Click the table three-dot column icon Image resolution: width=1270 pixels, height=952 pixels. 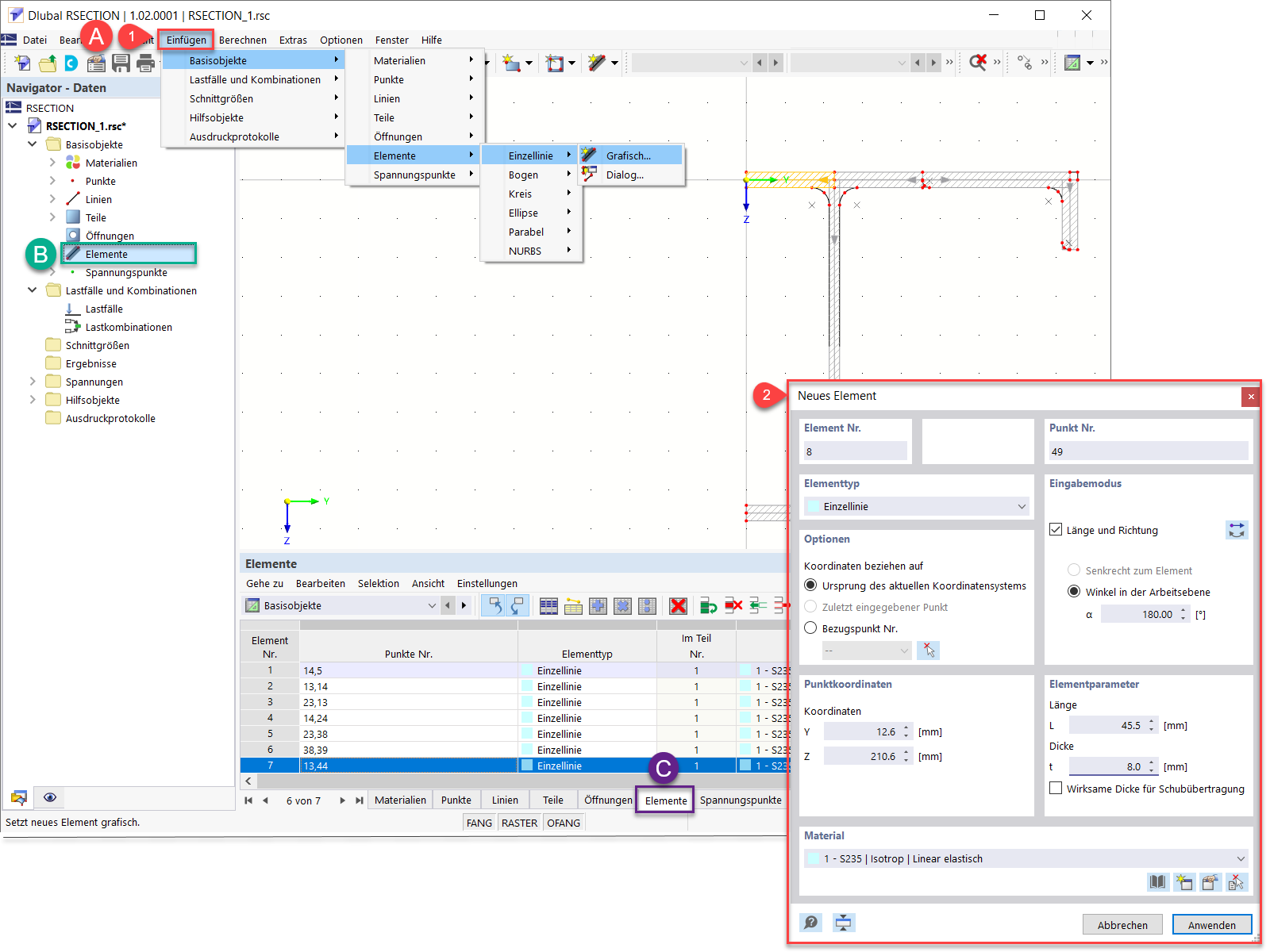tap(647, 606)
